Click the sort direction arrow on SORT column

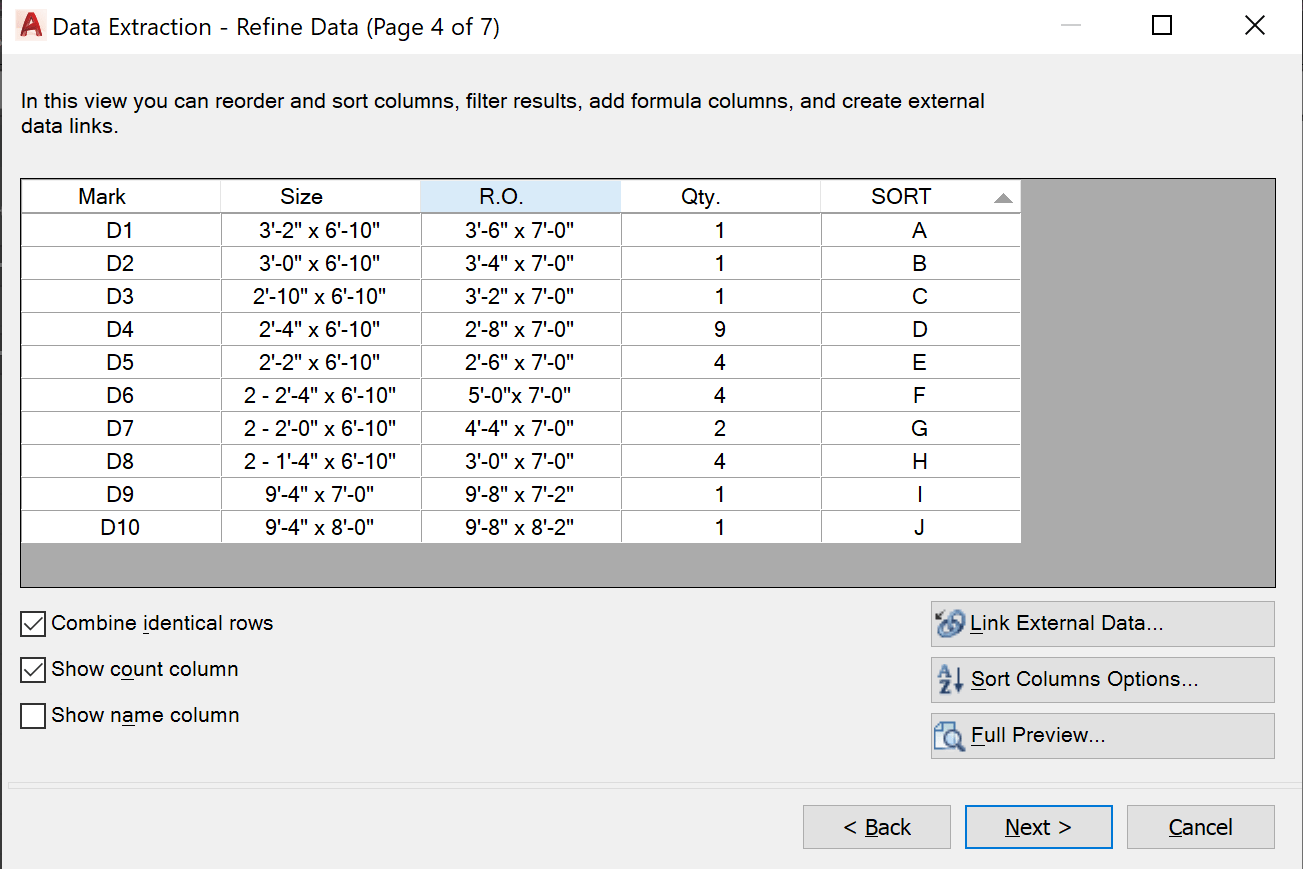(x=1001, y=196)
